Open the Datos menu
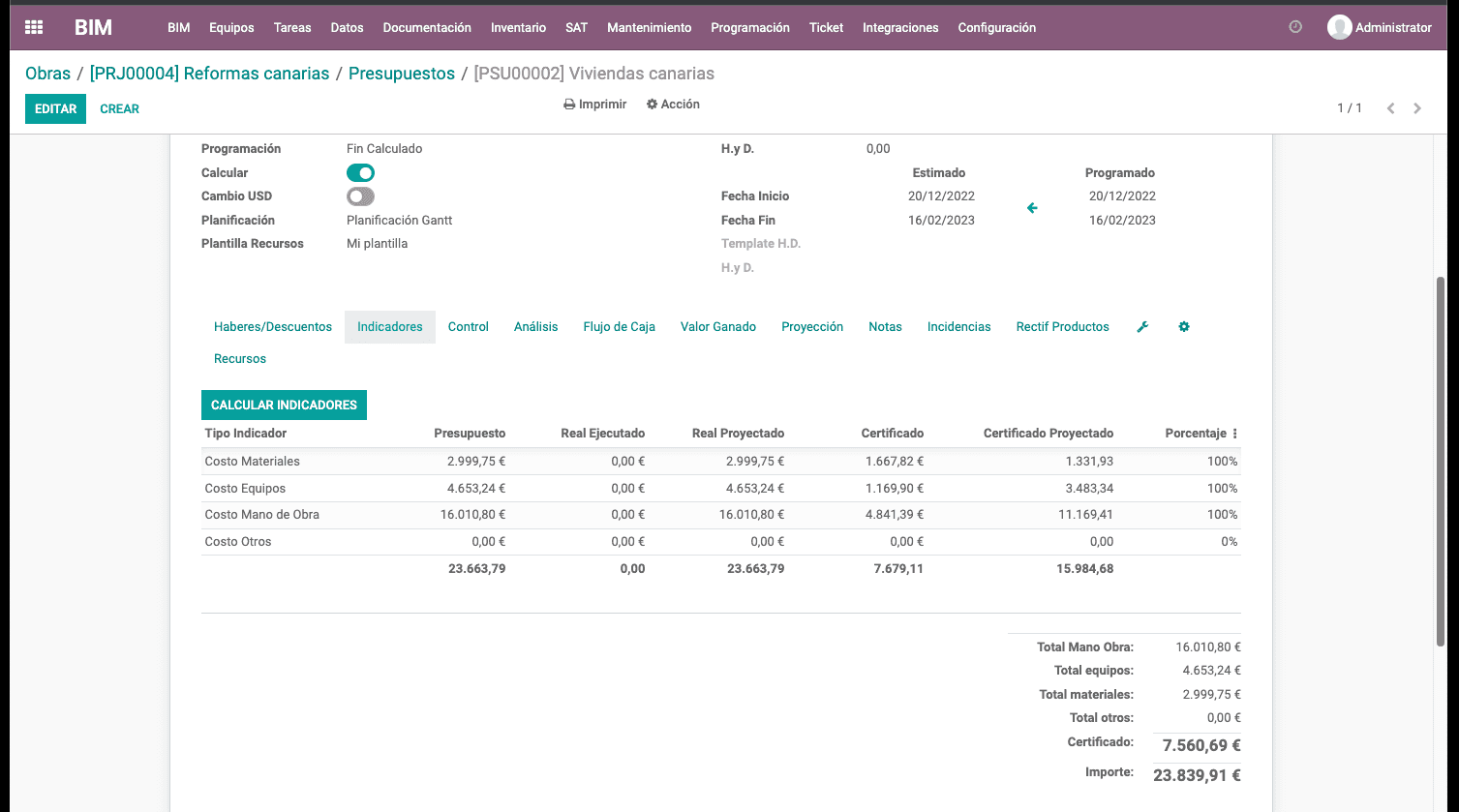Screen dimensions: 1459x812 coord(347,27)
